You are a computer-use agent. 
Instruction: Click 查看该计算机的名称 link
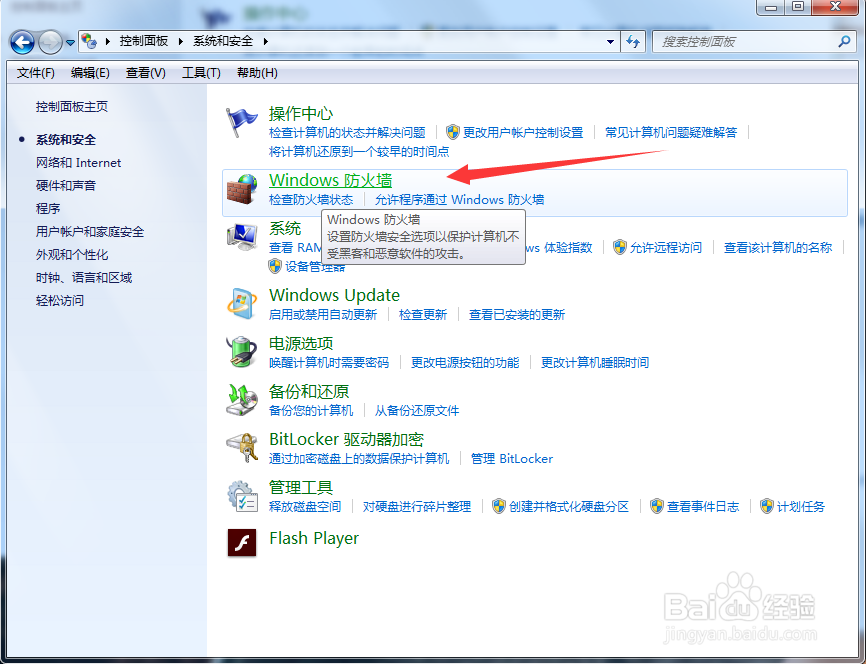(778, 247)
